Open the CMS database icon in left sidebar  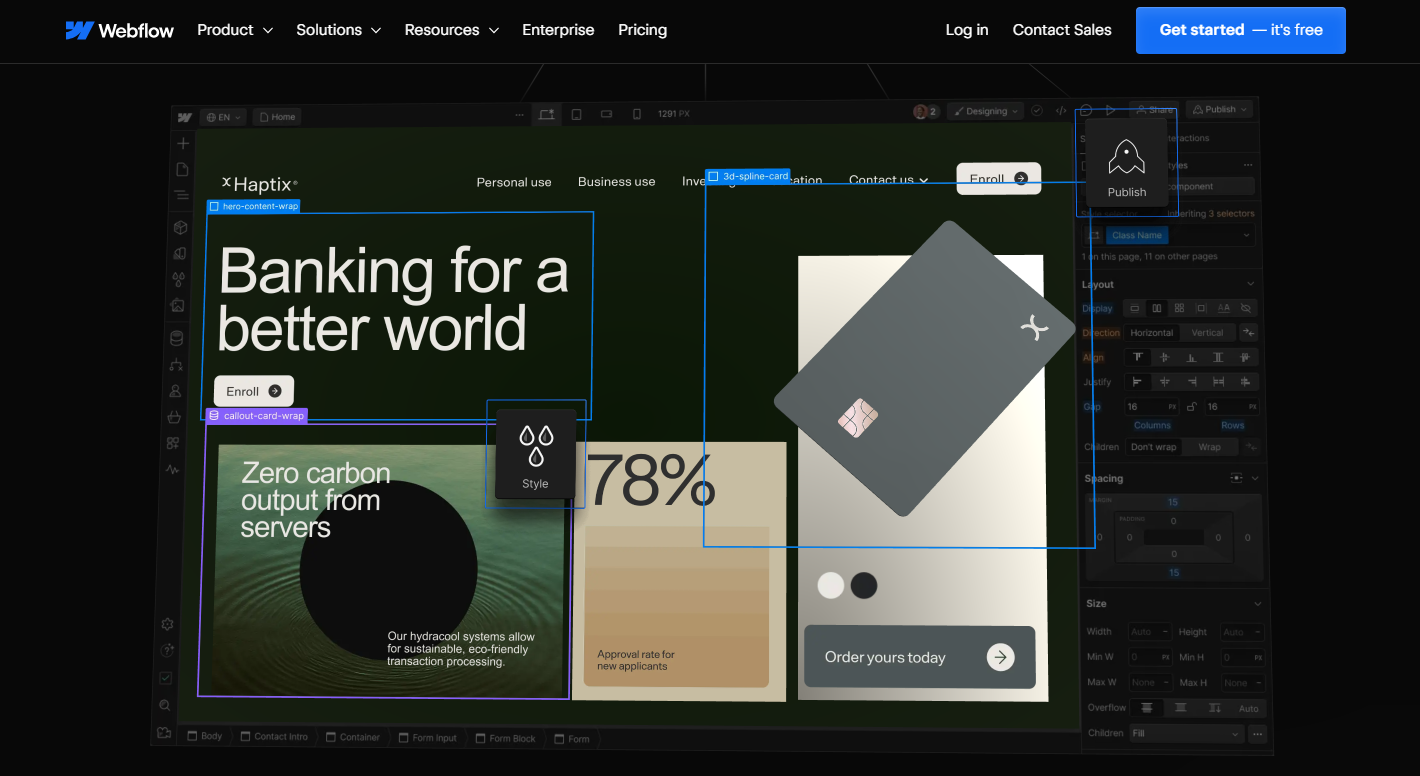pyautogui.click(x=177, y=338)
